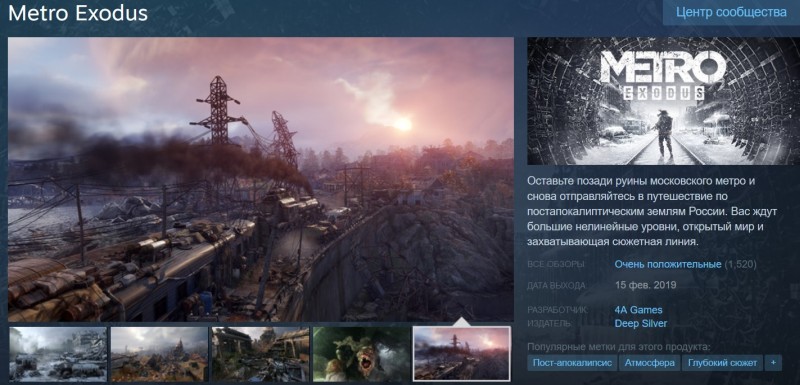Select the Глубокий сюжет tag
The height and width of the screenshot is (385, 800).
tap(723, 363)
